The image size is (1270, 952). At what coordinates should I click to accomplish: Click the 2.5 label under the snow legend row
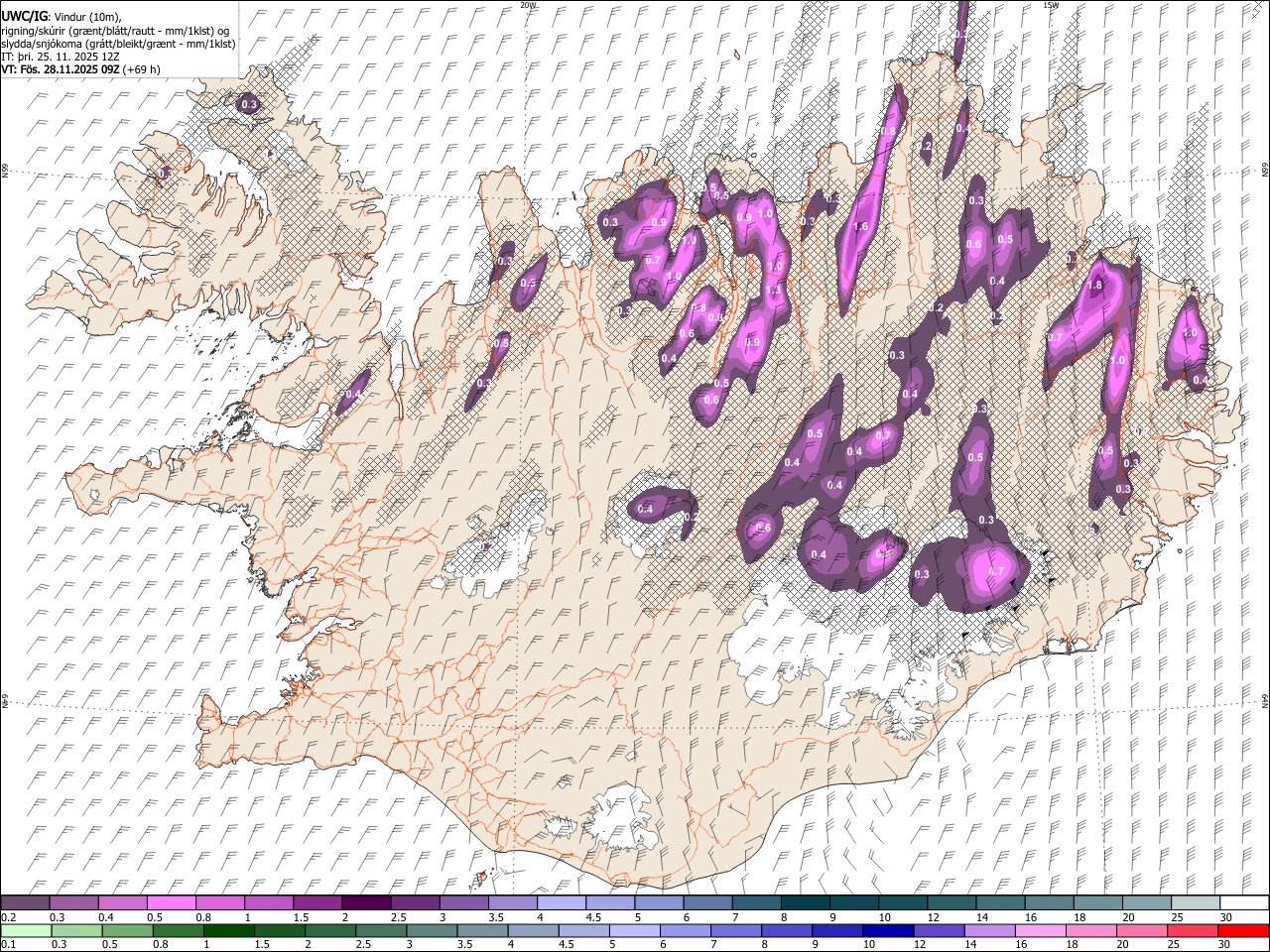(398, 917)
